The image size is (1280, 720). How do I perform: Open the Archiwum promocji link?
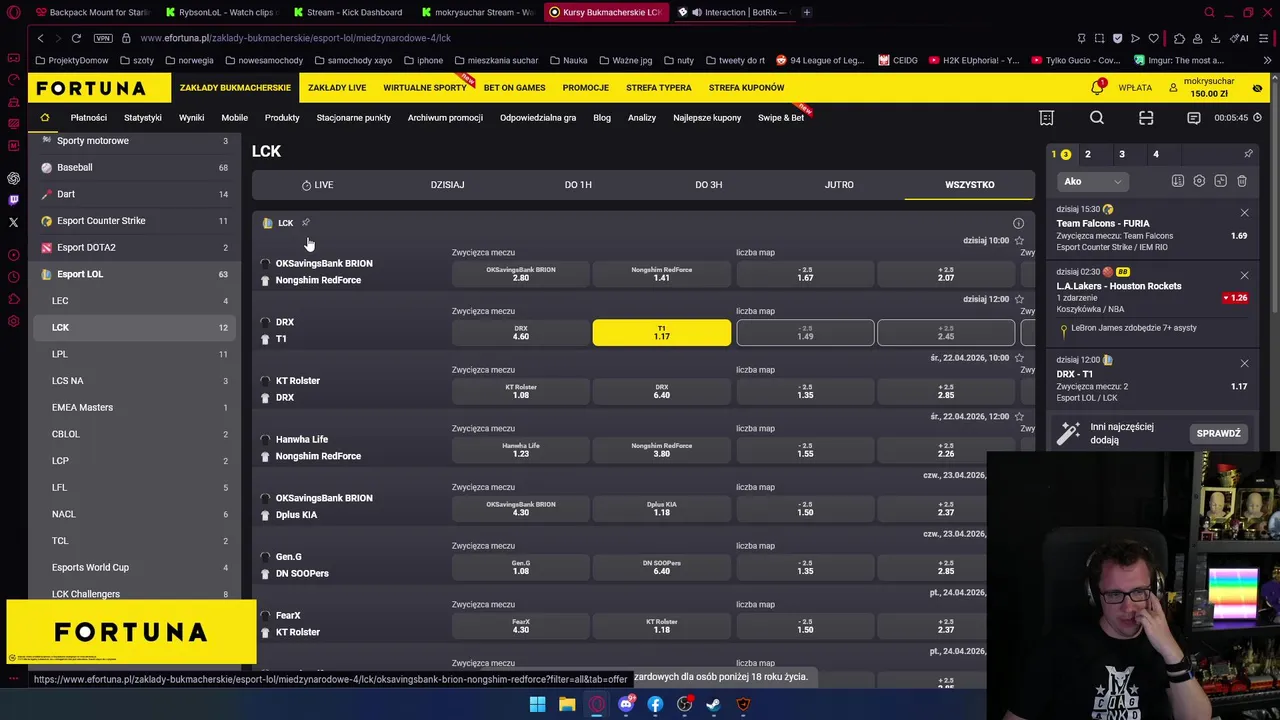tap(445, 118)
